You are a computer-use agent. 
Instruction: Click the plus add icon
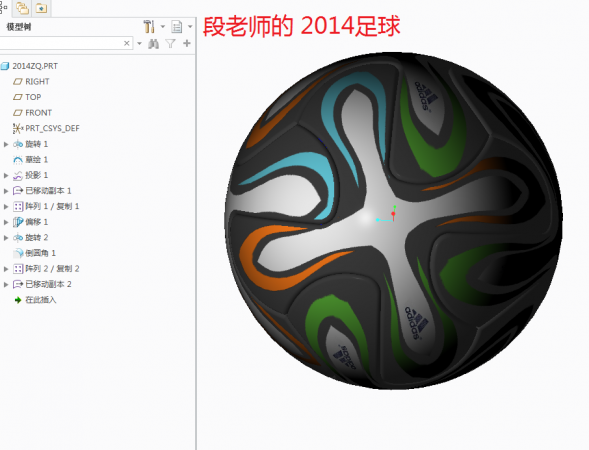click(x=187, y=44)
